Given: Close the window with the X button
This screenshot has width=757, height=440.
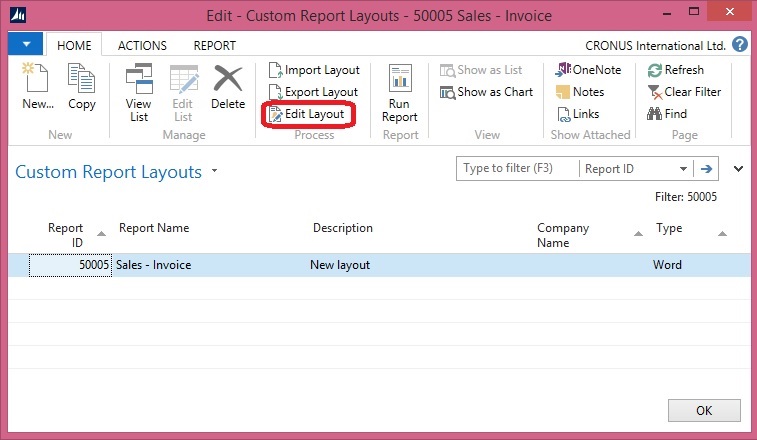Looking at the screenshot, I should (729, 11).
